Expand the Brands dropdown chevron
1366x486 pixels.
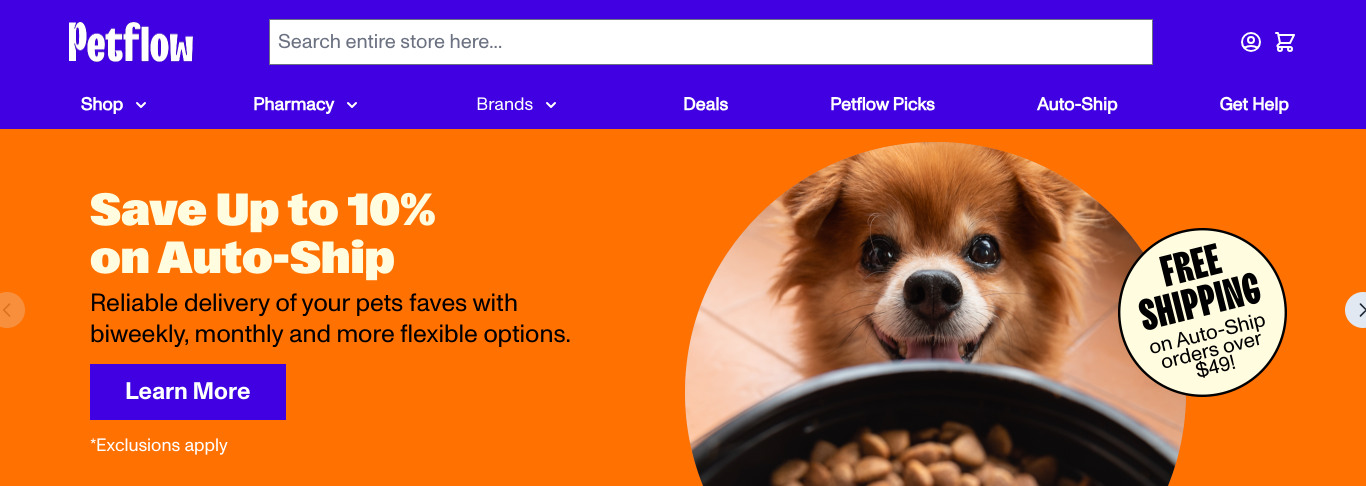[551, 105]
